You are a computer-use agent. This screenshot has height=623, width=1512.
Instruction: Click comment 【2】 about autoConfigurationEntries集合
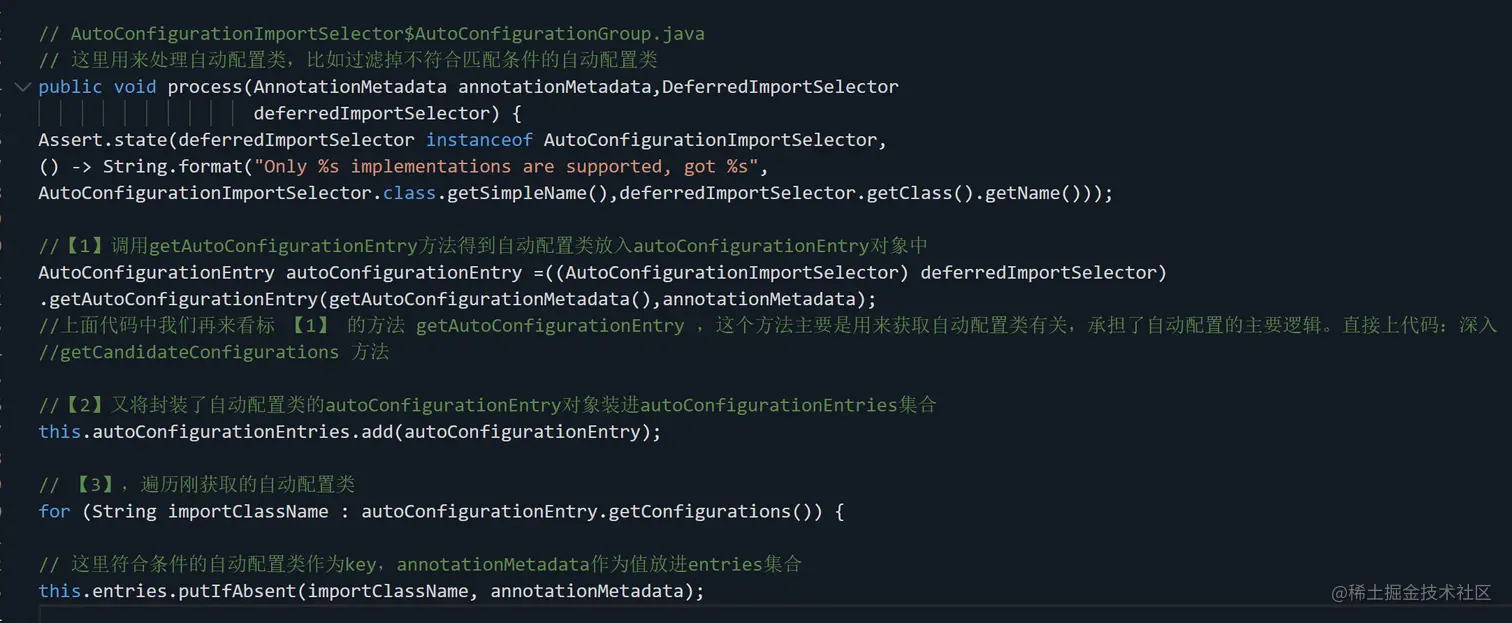pyautogui.click(x=487, y=405)
